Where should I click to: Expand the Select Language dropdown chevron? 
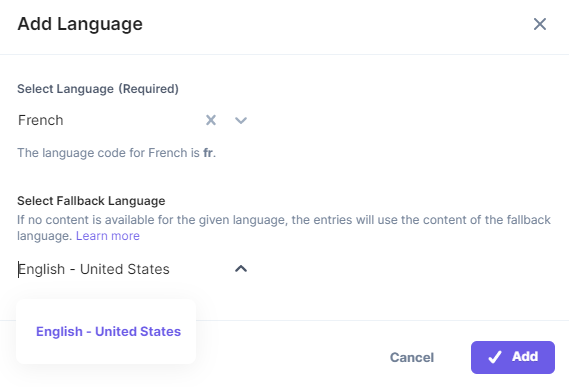tap(241, 120)
